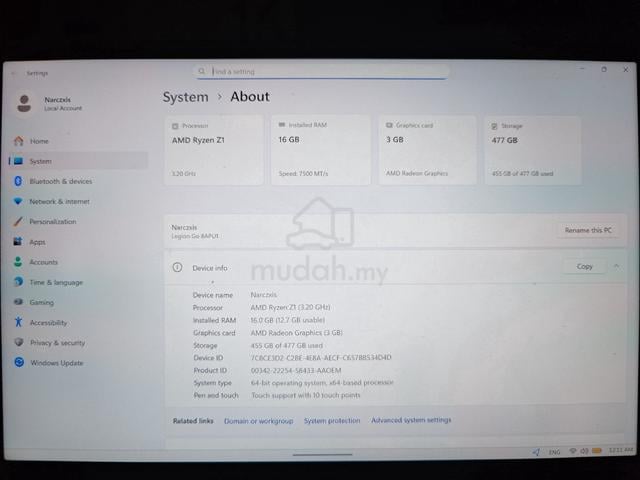Go back with the Settings back arrow
The height and width of the screenshot is (480, 640).
click(13, 73)
